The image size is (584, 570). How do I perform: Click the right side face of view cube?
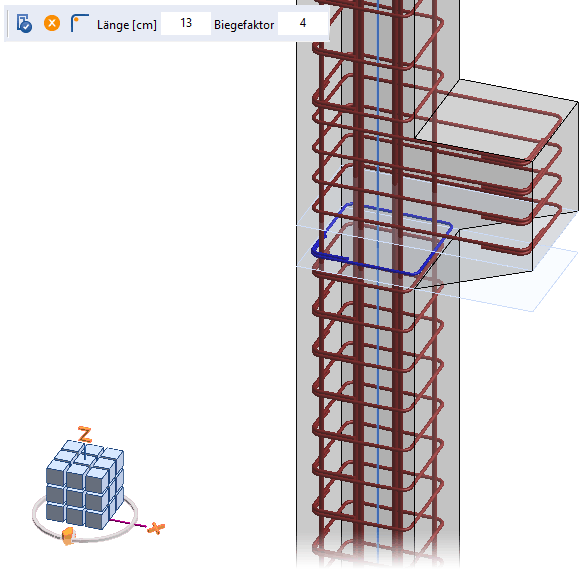click(117, 484)
